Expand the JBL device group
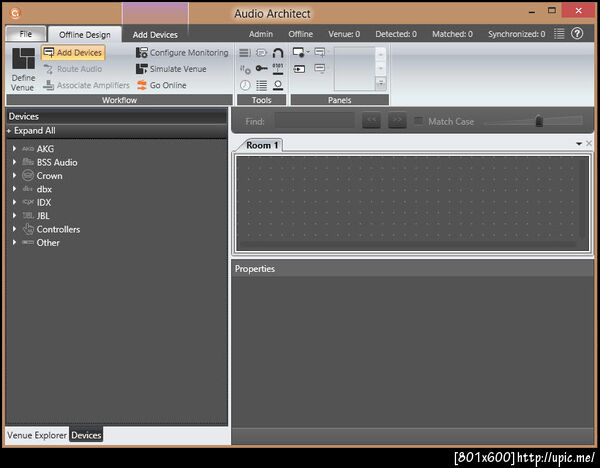This screenshot has height=468, width=600. tap(14, 215)
